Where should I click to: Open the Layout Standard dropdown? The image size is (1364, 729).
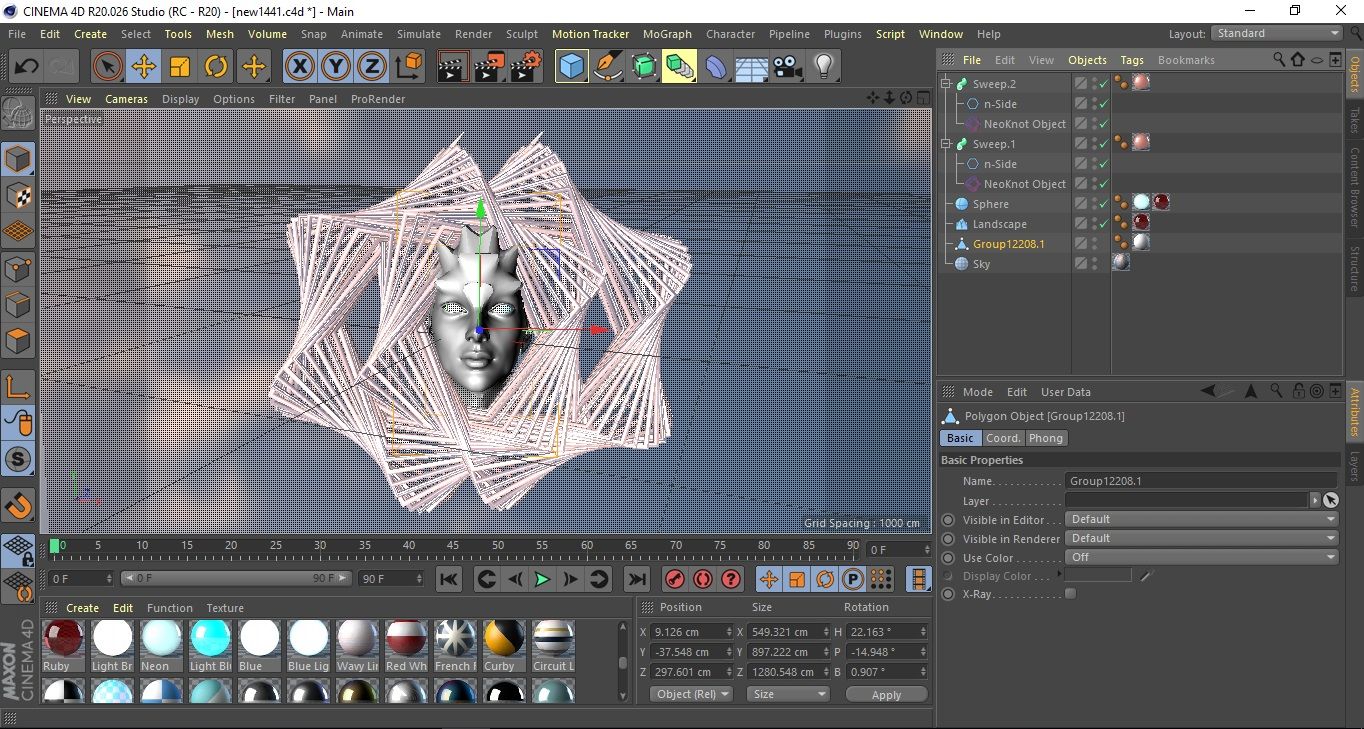coord(1277,33)
